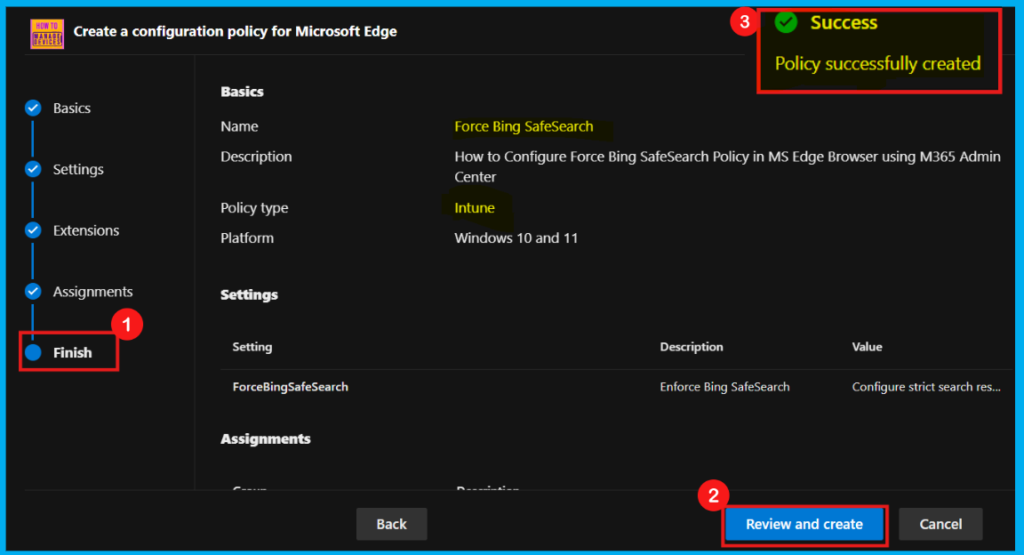Viewport: 1024px width, 555px height.
Task: Click the 'Name' field label
Action: click(239, 126)
